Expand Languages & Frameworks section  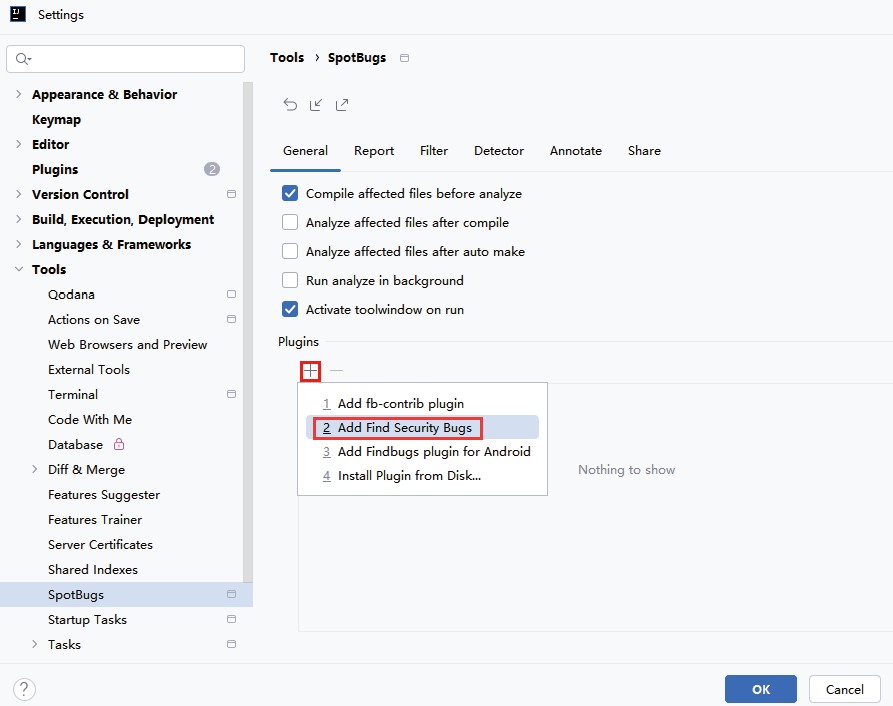pos(19,244)
